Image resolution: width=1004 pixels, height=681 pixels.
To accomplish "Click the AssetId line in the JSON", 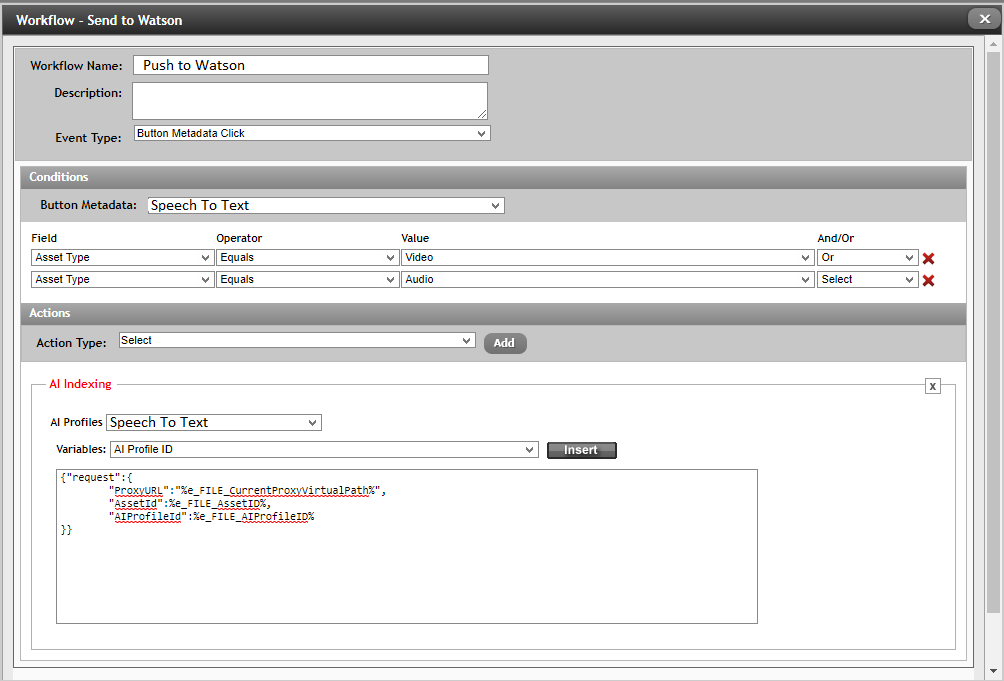I will pyautogui.click(x=190, y=504).
